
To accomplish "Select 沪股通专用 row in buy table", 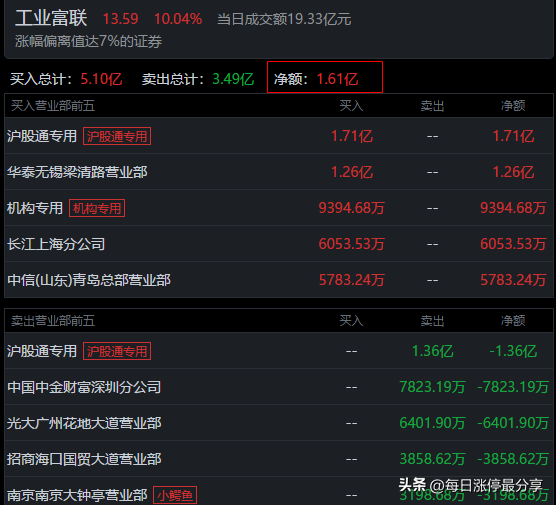I will (x=279, y=136).
